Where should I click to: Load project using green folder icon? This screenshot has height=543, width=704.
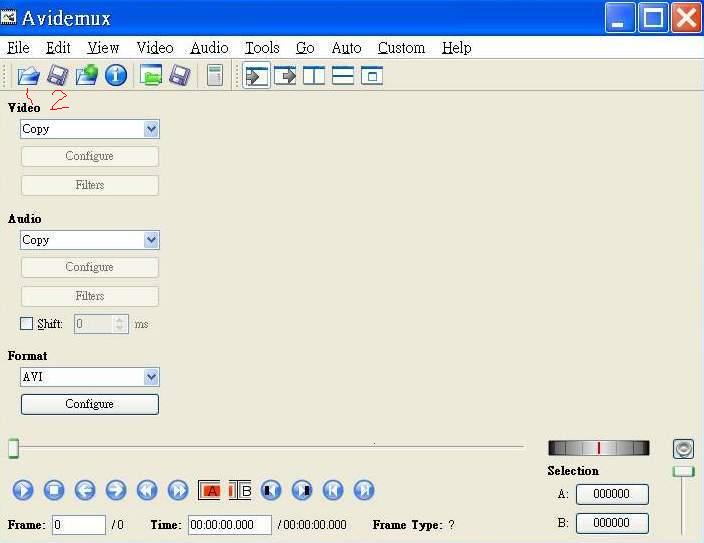[x=151, y=75]
